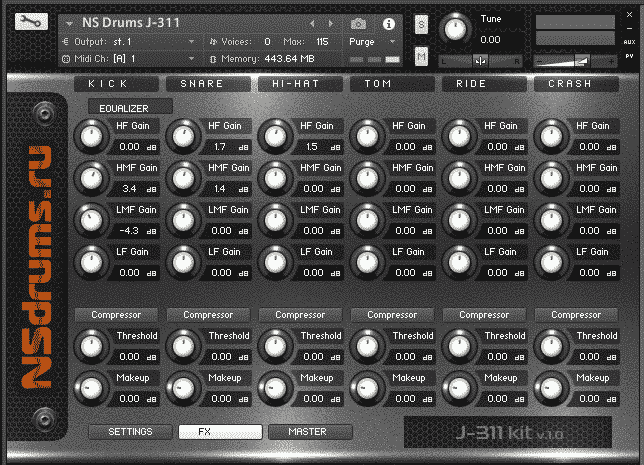Click the Snare HMF Gain value 1.4

pos(220,189)
